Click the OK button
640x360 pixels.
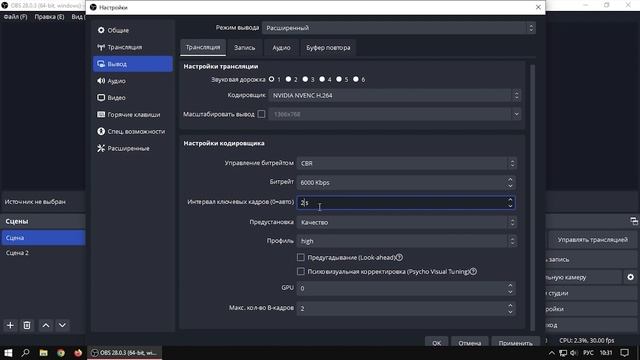point(436,343)
